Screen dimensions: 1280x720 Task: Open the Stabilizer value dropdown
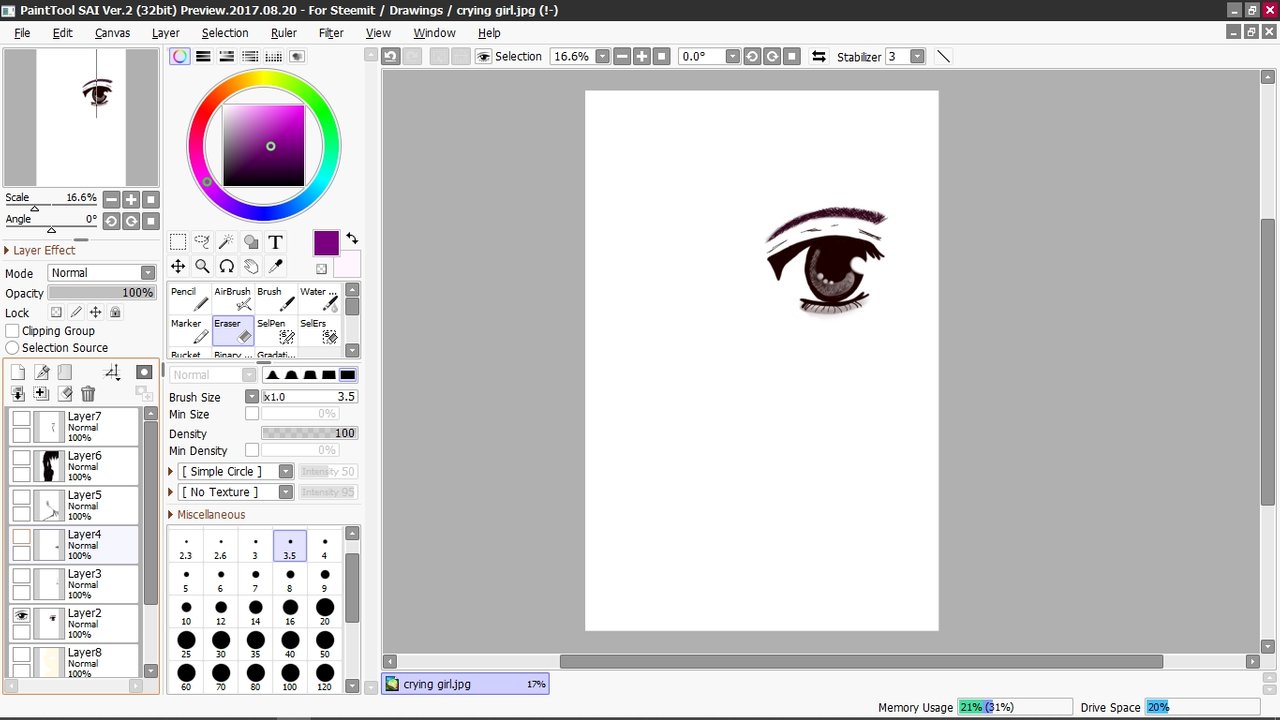pyautogui.click(x=917, y=57)
